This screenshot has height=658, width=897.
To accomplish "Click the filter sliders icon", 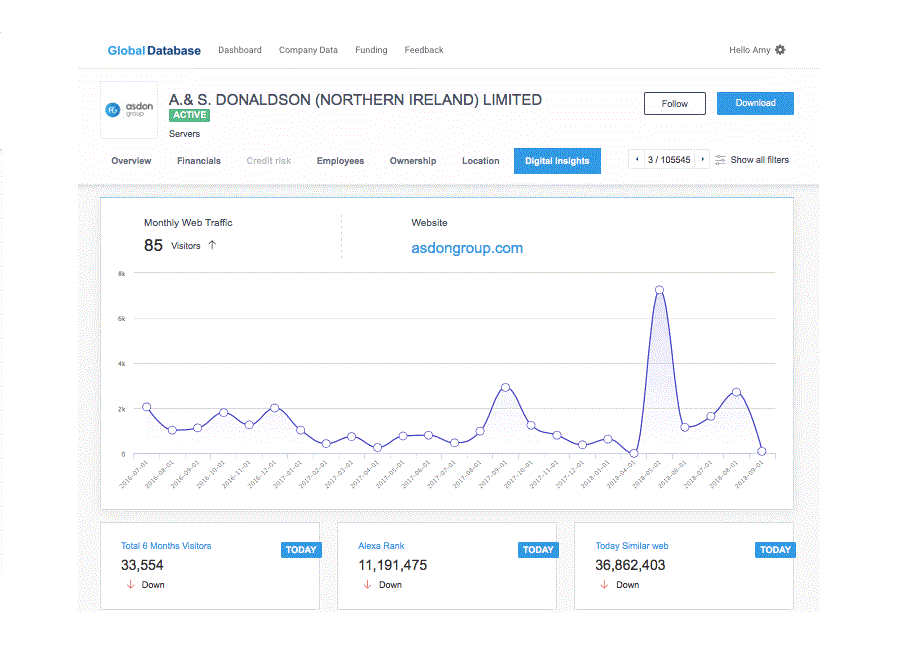I will click(720, 160).
